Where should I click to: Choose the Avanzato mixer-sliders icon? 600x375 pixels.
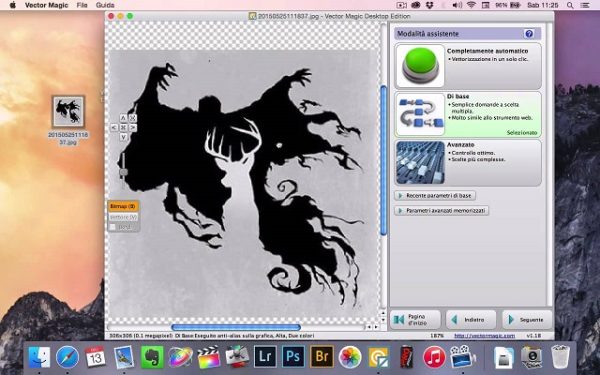pos(420,163)
